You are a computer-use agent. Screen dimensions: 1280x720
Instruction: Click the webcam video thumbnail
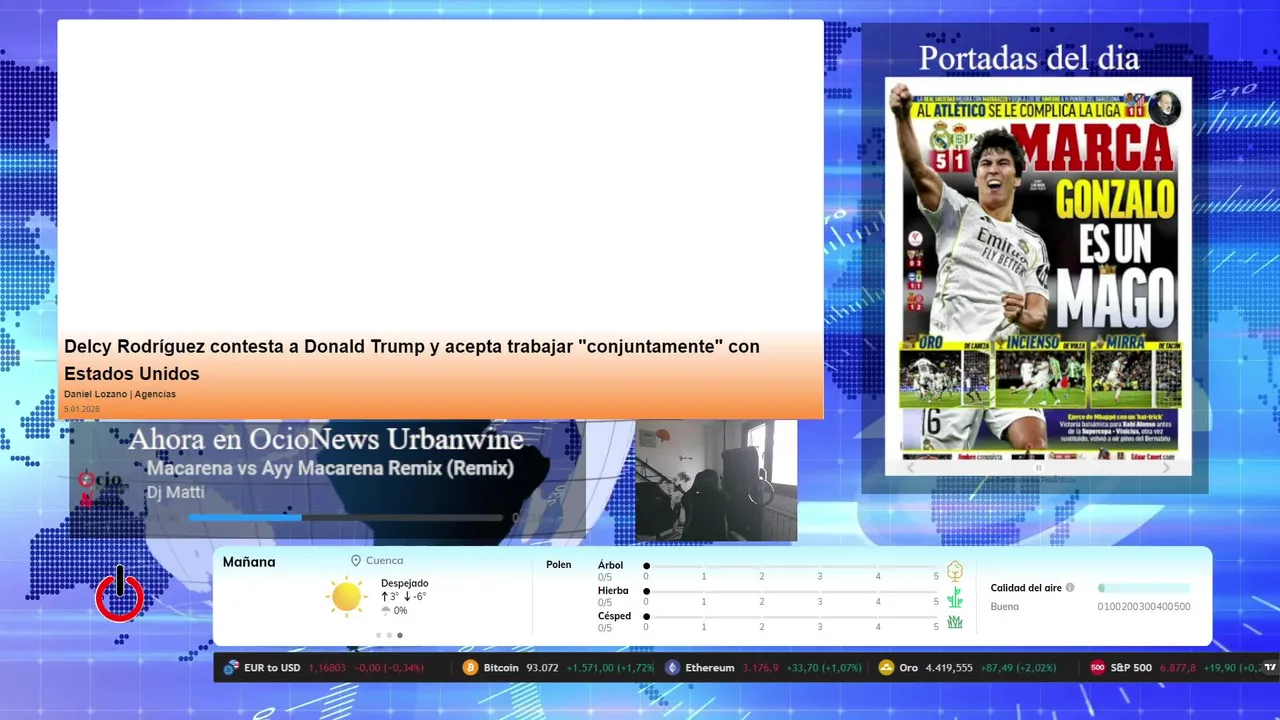[x=716, y=480]
